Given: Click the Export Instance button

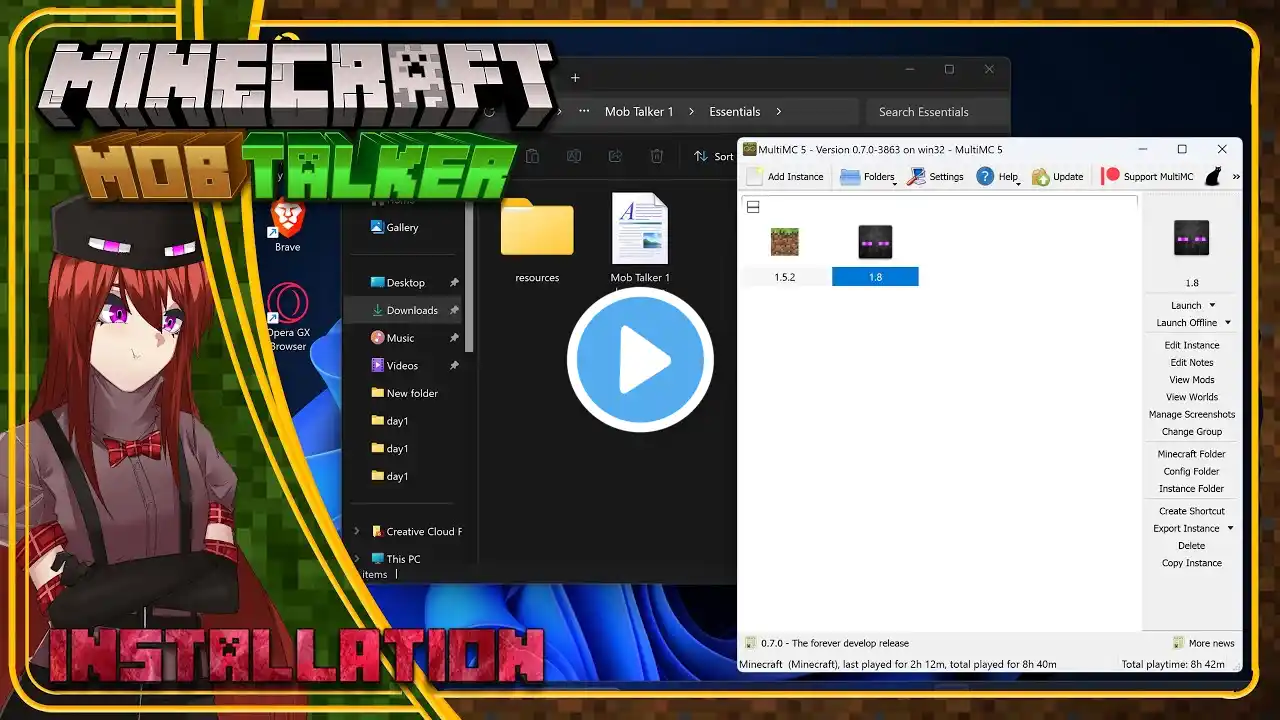Looking at the screenshot, I should (1186, 528).
